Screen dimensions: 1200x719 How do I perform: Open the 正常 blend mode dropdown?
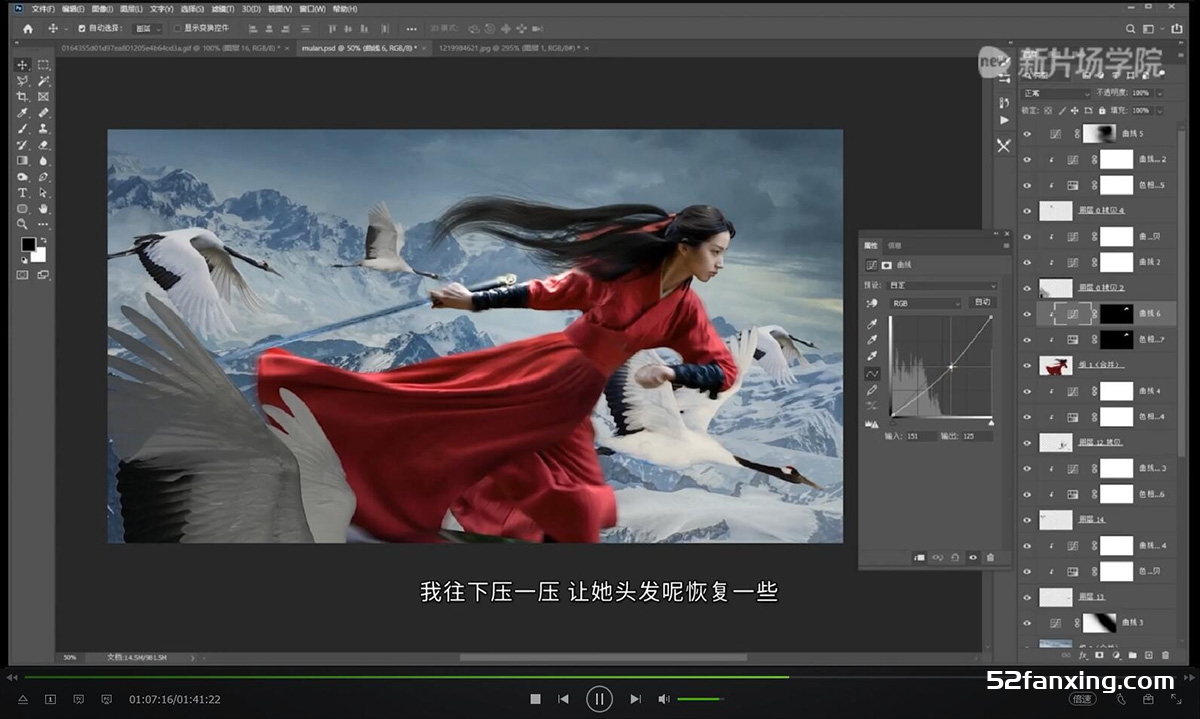click(x=1056, y=93)
